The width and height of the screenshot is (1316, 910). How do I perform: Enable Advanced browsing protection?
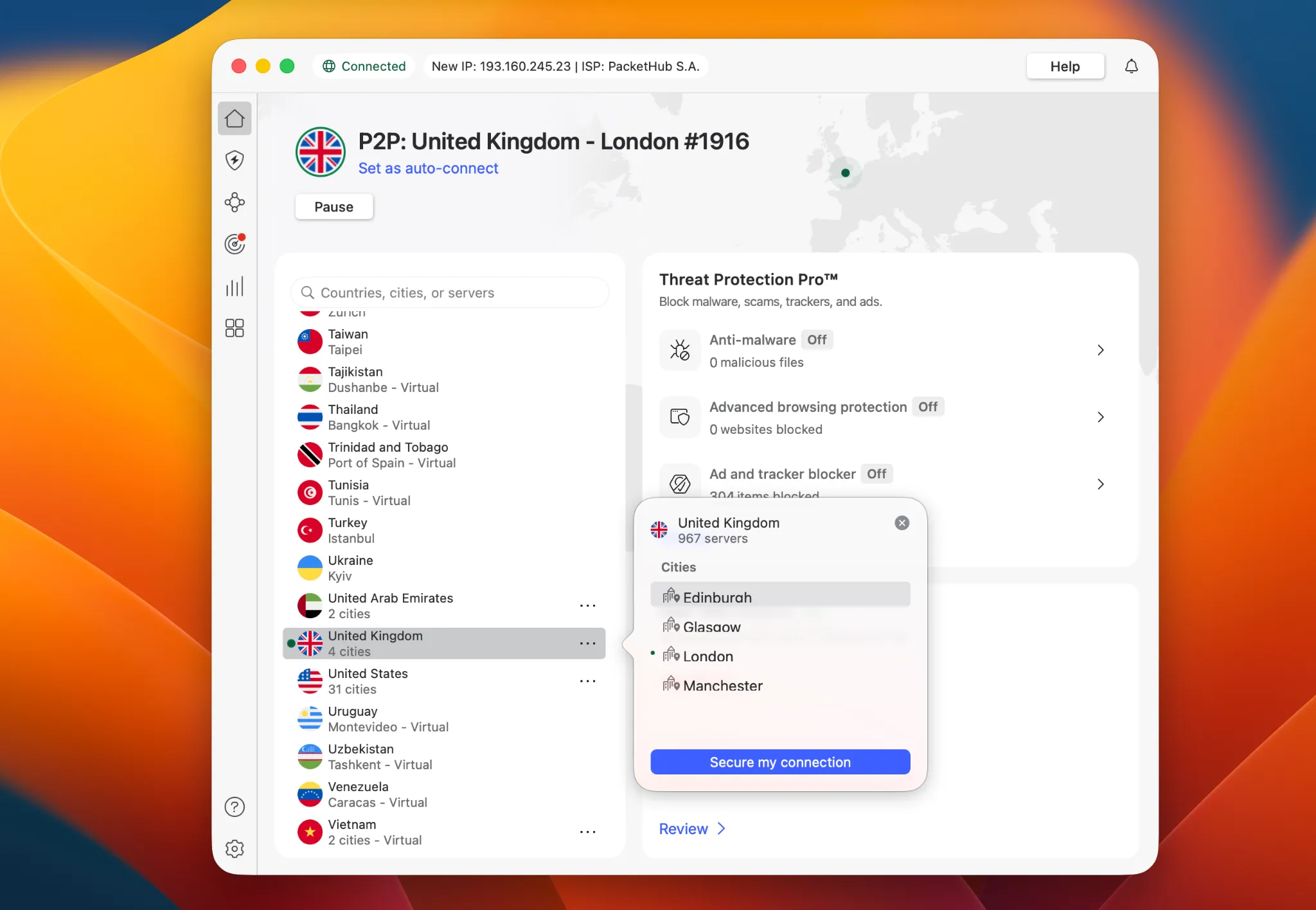[x=928, y=407]
